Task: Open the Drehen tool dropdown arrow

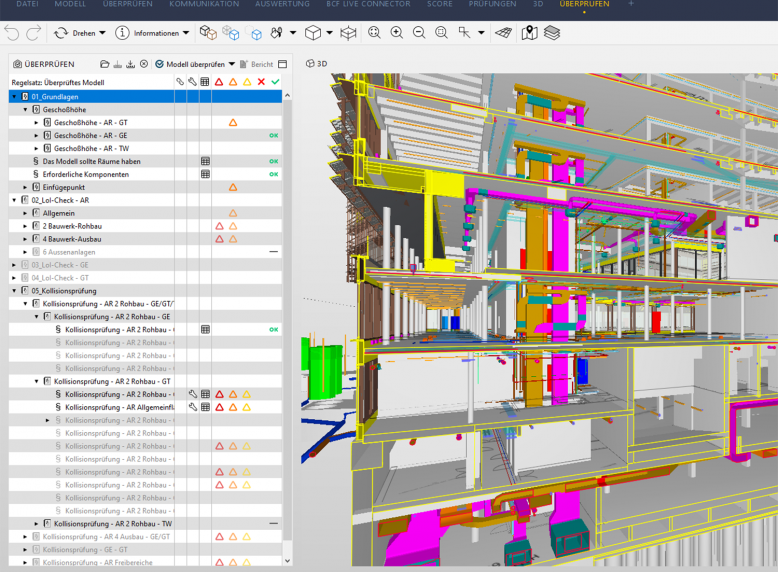Action: (102, 33)
